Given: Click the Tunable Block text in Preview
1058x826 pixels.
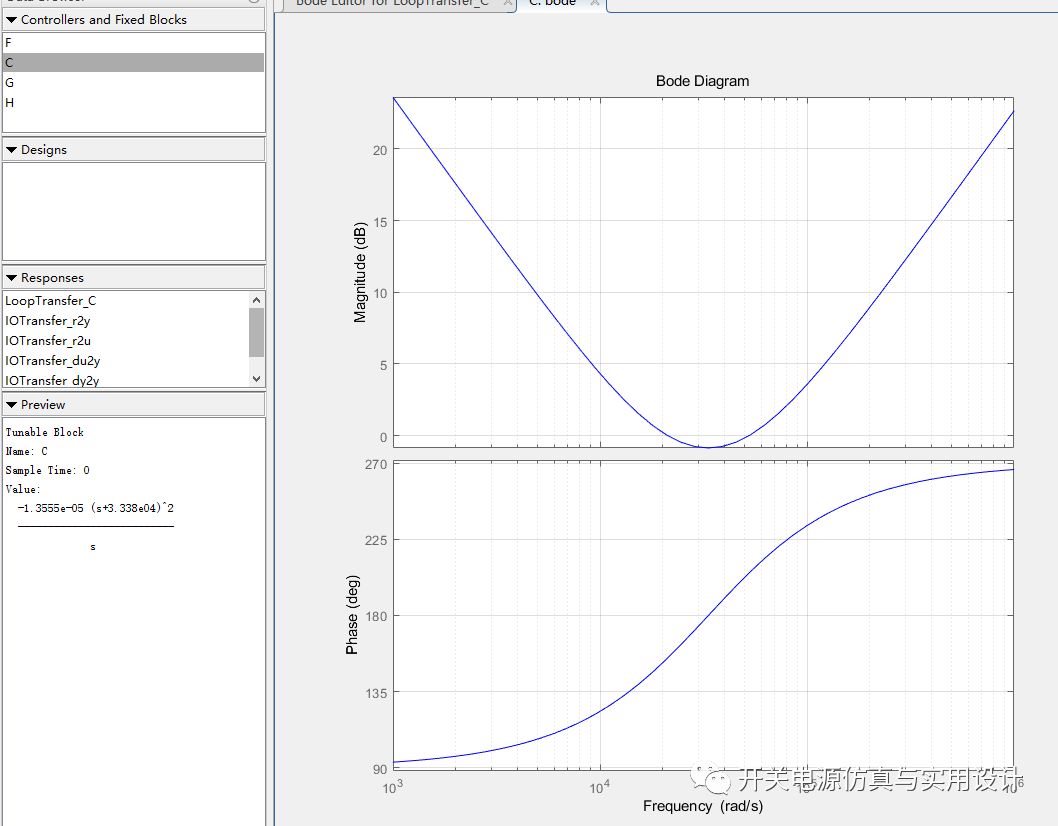Looking at the screenshot, I should pos(45,432).
